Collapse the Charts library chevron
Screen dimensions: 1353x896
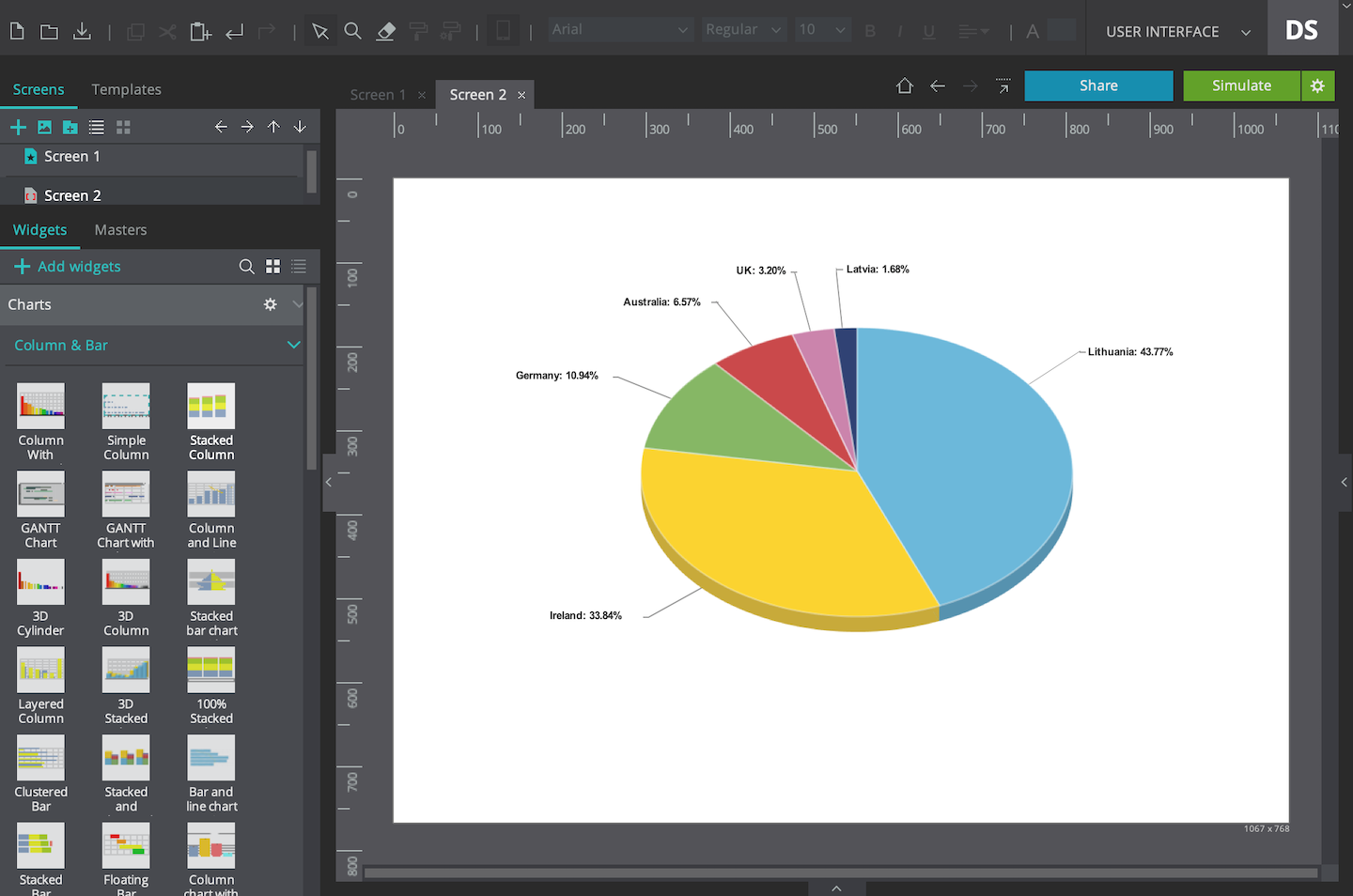[x=298, y=304]
